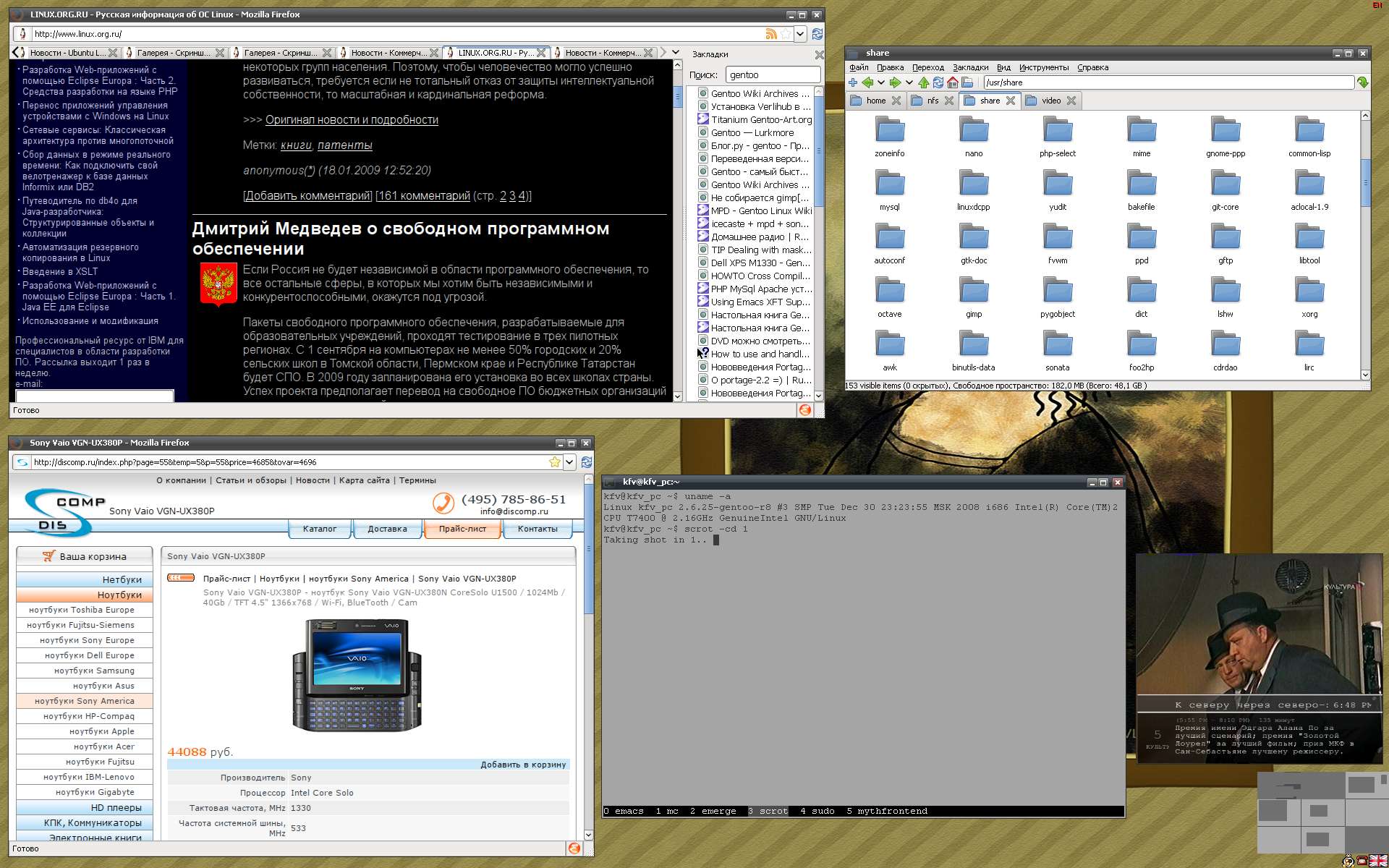
Task: Click the Ваша корзина cart icon
Action: click(48, 556)
